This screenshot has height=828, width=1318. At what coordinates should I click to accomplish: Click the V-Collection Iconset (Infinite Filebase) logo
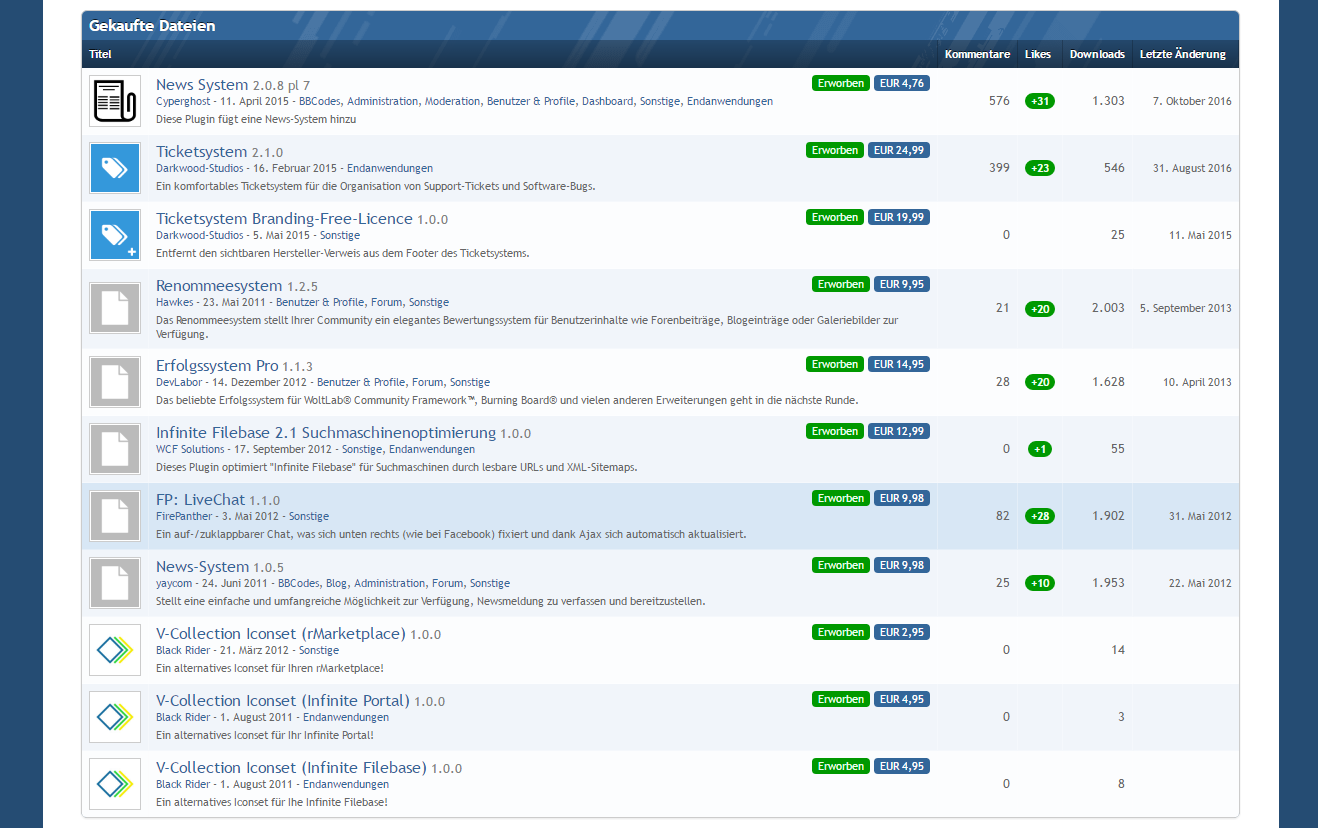[x=114, y=784]
